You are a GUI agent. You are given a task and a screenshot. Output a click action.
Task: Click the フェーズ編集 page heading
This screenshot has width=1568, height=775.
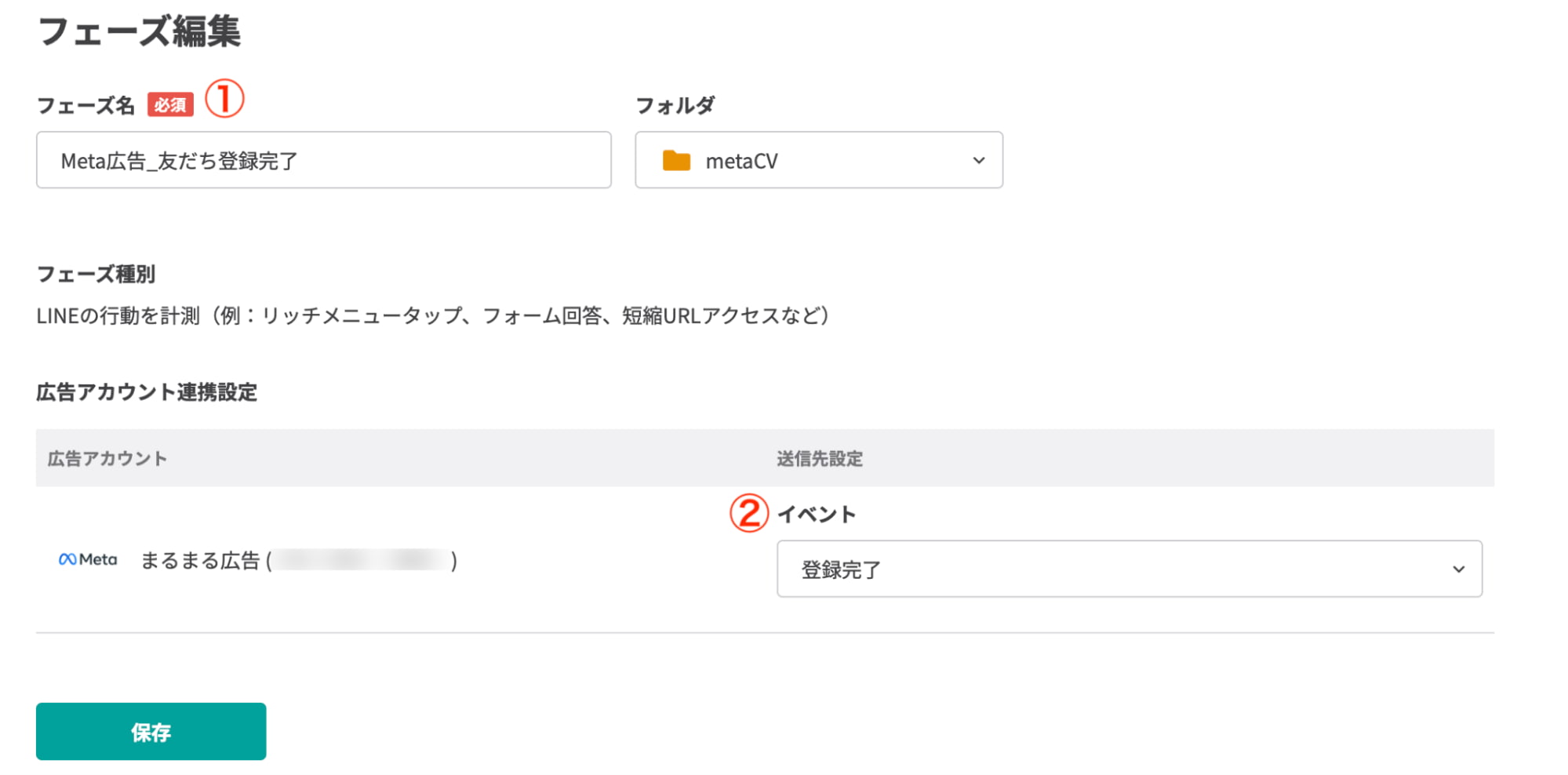[x=141, y=33]
